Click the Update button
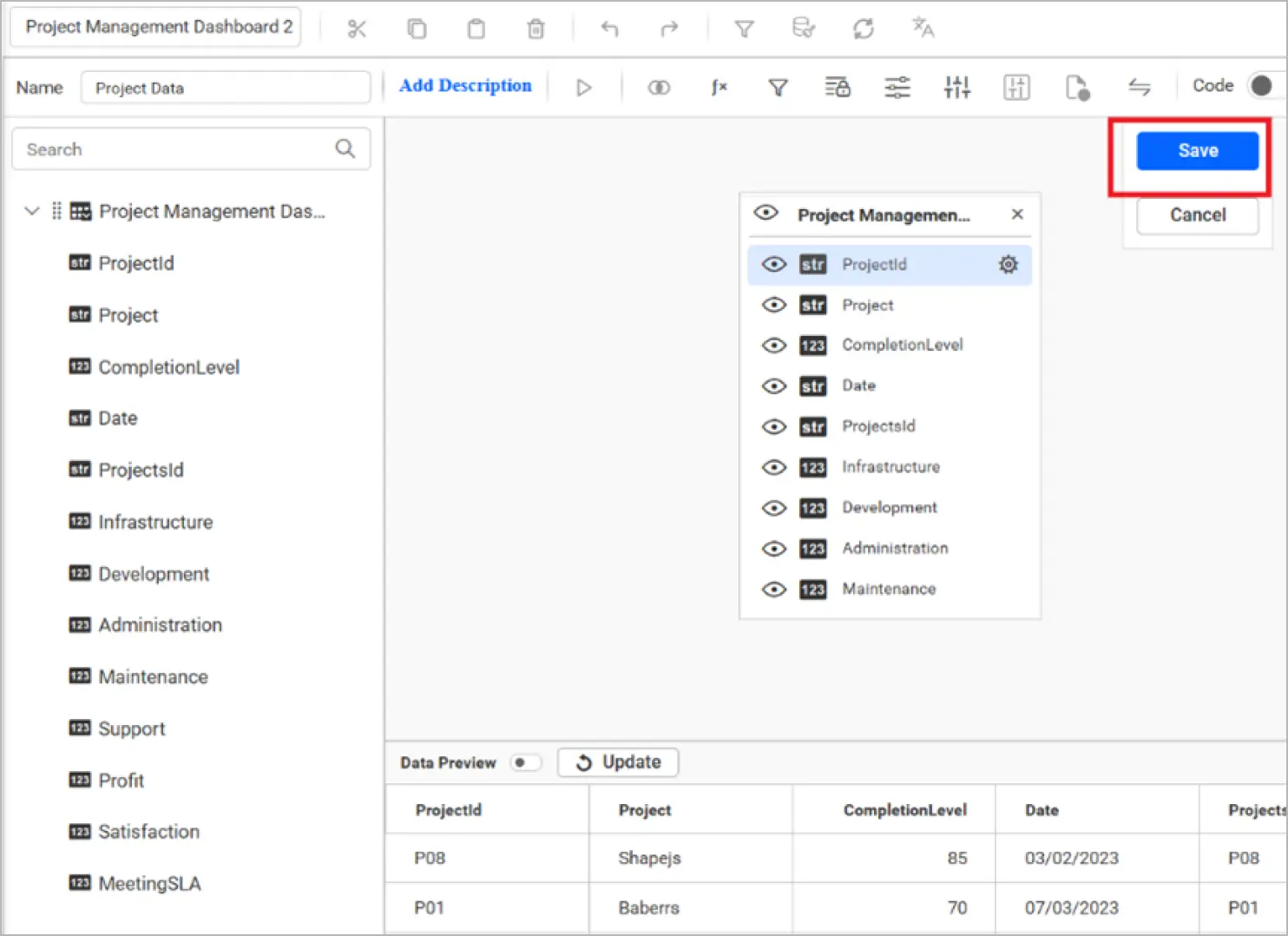Image resolution: width=1288 pixels, height=936 pixels. (x=618, y=762)
